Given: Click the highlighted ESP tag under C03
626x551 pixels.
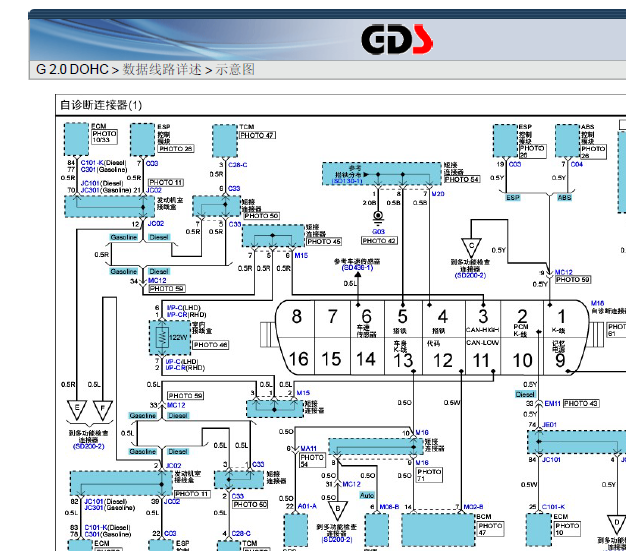Looking at the screenshot, I should coord(513,198).
